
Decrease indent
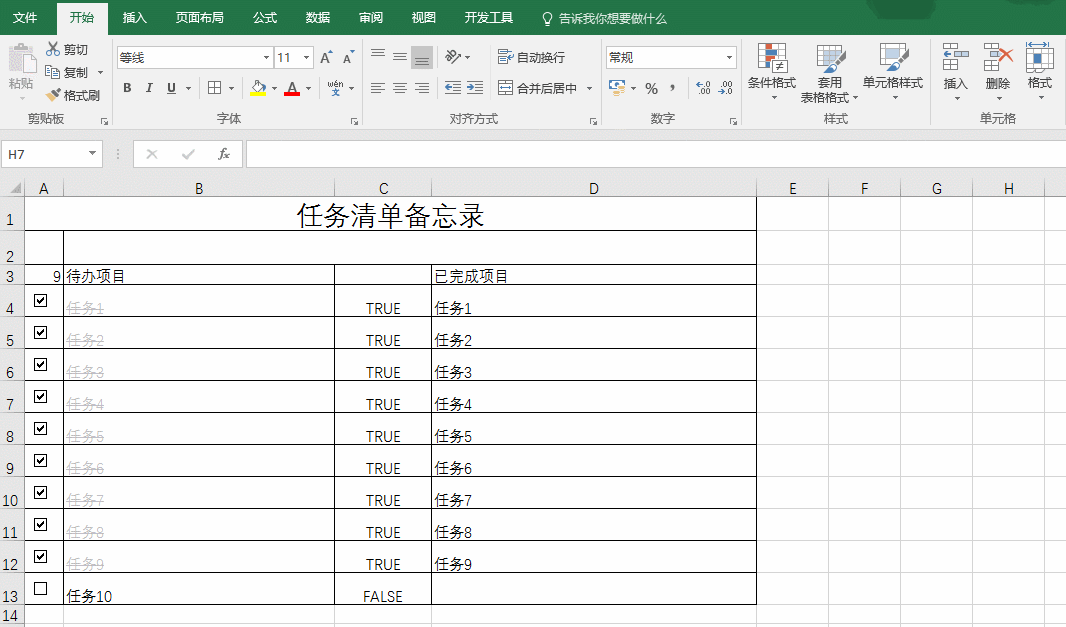click(x=452, y=88)
